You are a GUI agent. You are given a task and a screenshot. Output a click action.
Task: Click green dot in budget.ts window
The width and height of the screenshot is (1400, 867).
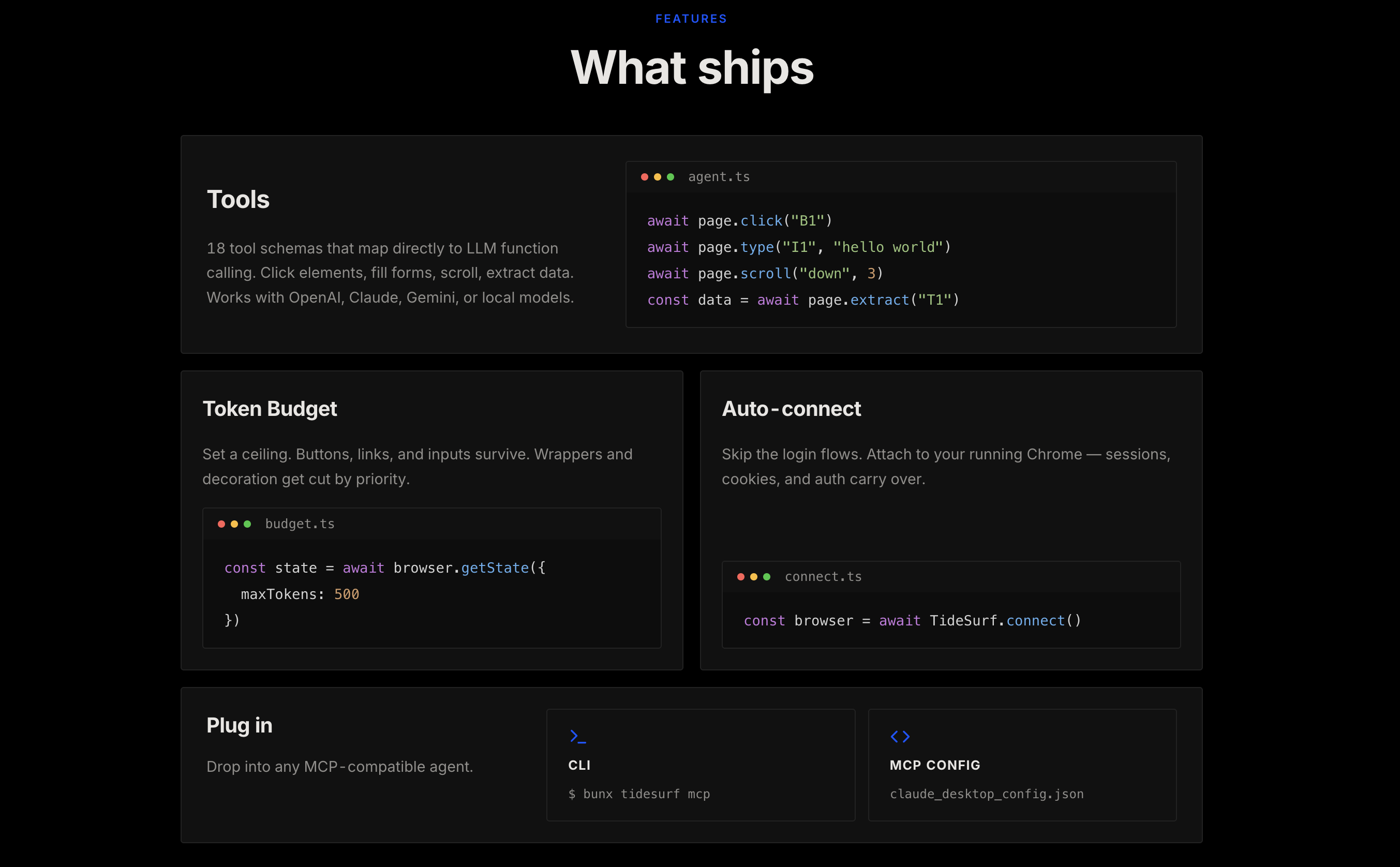coord(247,524)
